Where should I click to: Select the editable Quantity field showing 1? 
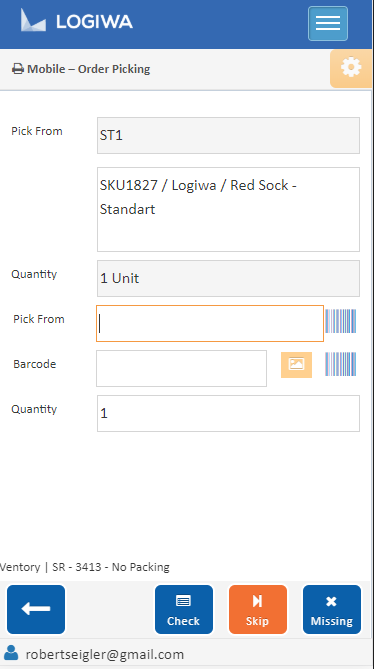[x=228, y=413]
